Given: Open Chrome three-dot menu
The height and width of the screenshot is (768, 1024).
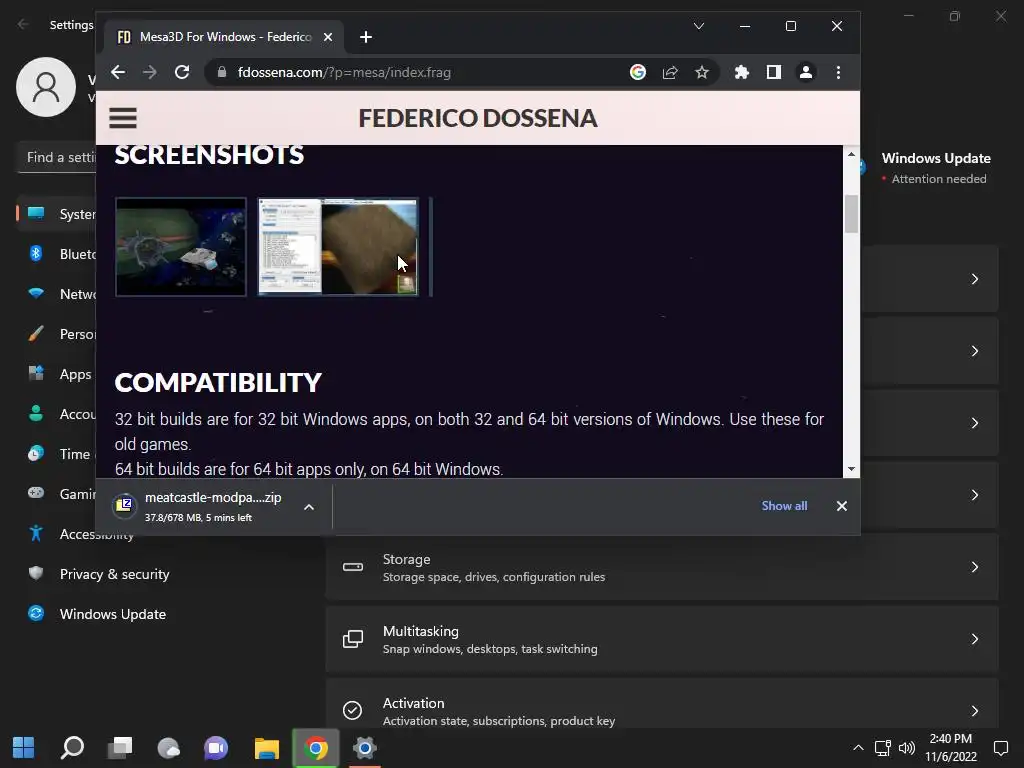Looking at the screenshot, I should (x=839, y=72).
